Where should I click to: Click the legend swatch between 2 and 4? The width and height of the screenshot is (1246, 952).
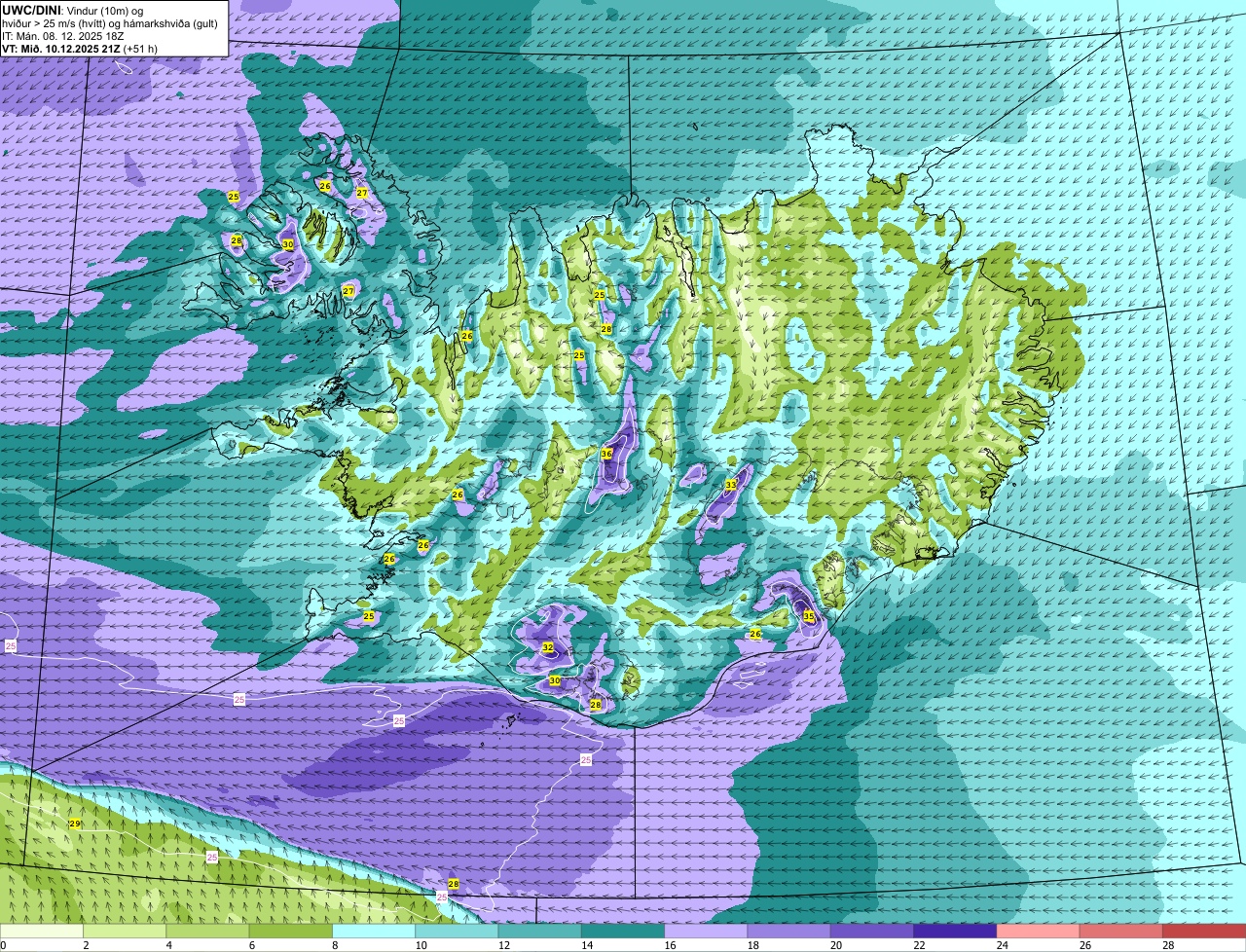pyautogui.click(x=125, y=931)
